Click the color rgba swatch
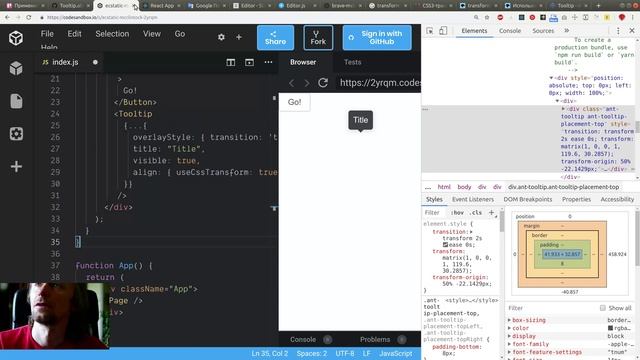The height and width of the screenshot is (360, 640). coord(610,328)
